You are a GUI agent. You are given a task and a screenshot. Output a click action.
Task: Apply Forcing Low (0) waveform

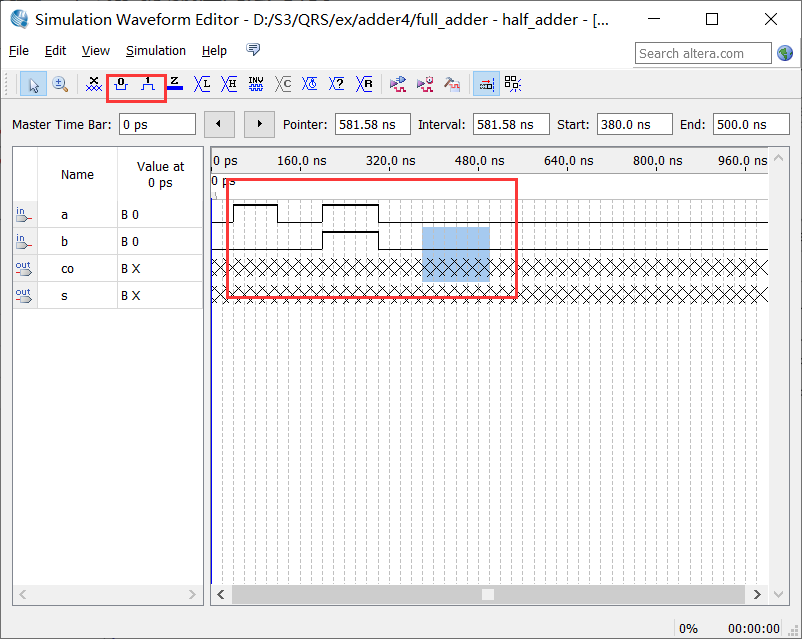tap(121, 84)
